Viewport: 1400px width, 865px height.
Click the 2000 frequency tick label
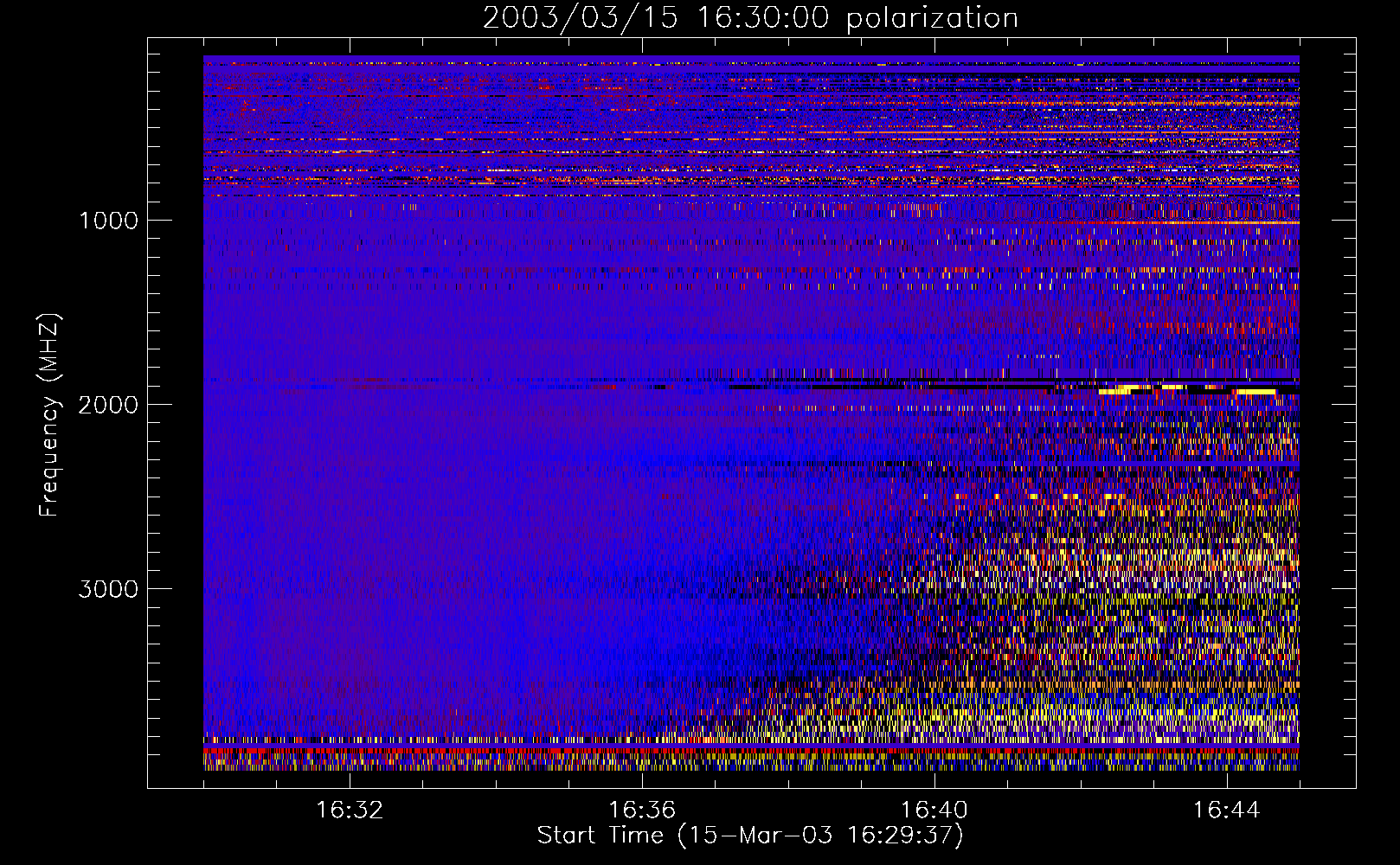(108, 405)
